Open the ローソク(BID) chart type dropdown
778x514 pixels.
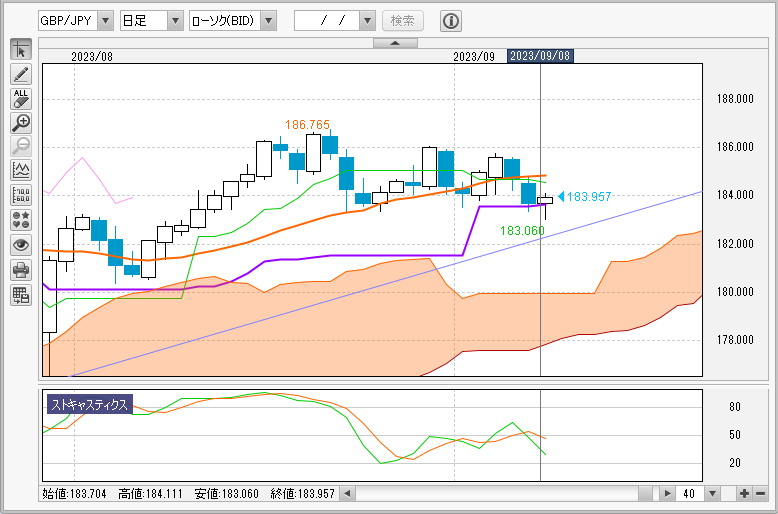coord(268,21)
